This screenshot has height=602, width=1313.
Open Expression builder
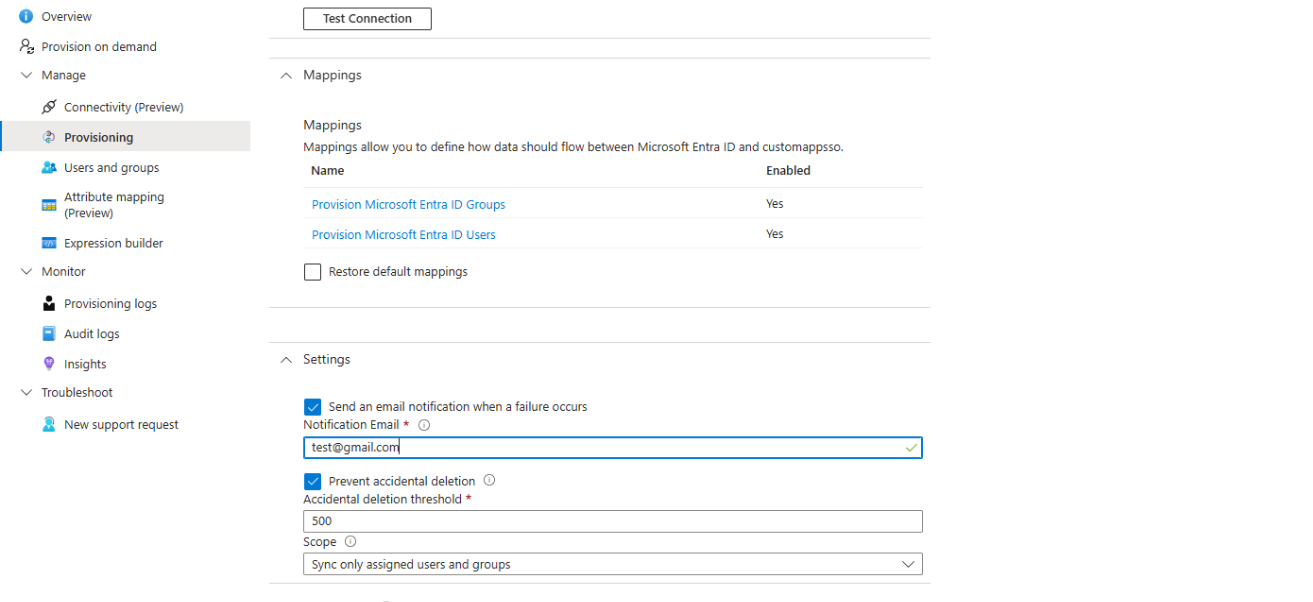(x=113, y=243)
